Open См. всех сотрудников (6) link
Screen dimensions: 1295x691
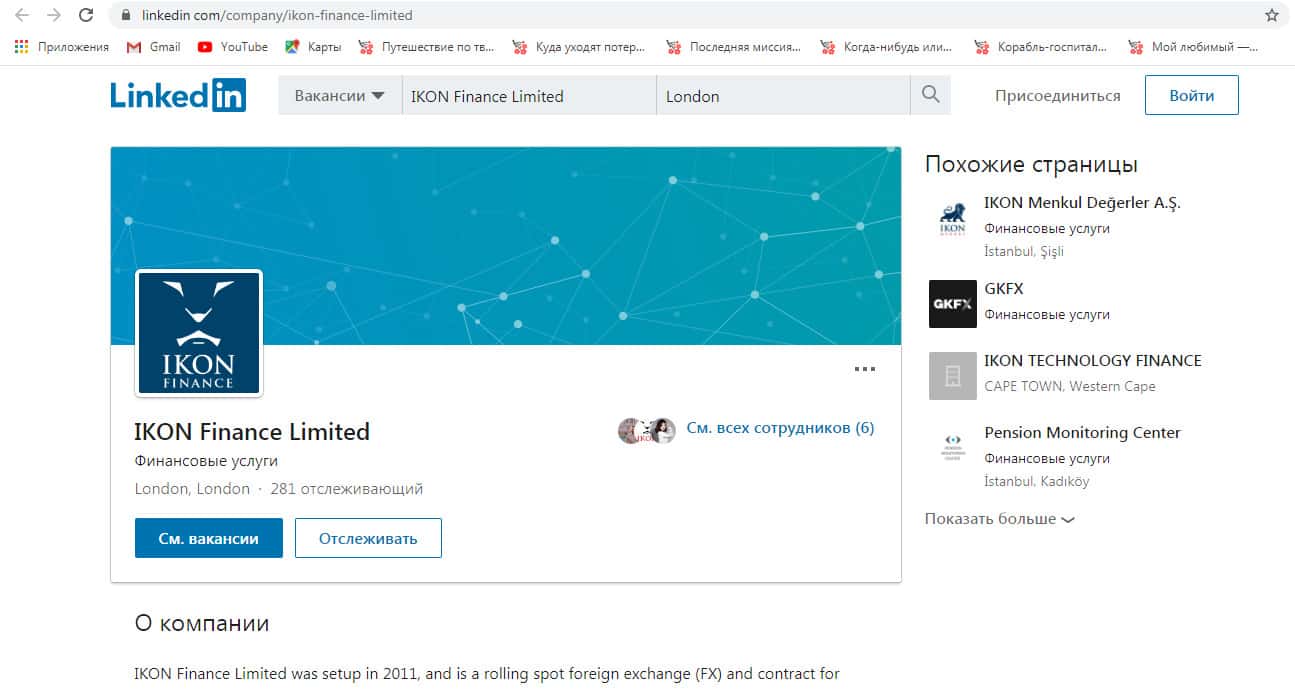(x=780, y=428)
